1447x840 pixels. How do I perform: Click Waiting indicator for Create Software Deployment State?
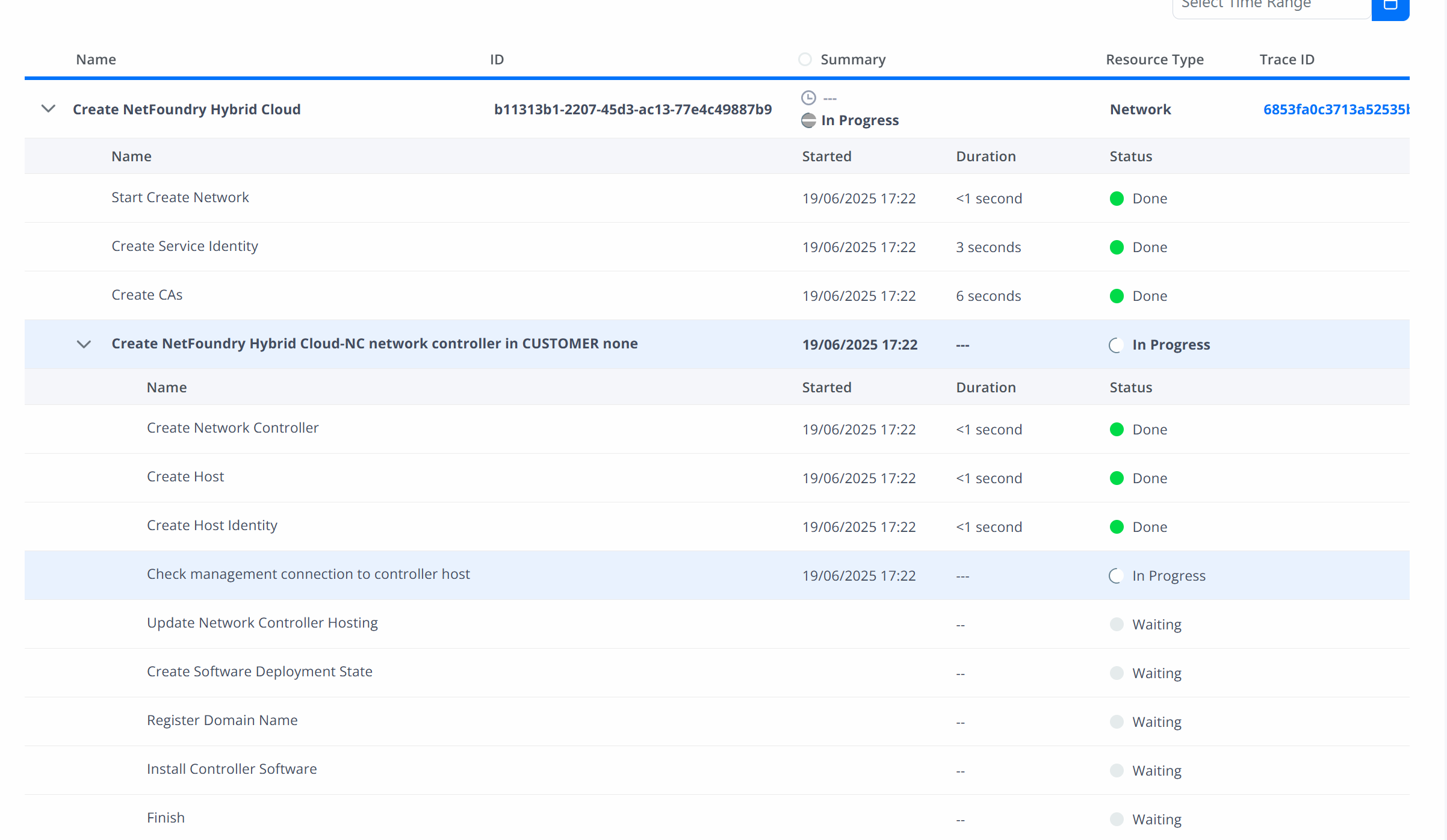[x=1117, y=673]
